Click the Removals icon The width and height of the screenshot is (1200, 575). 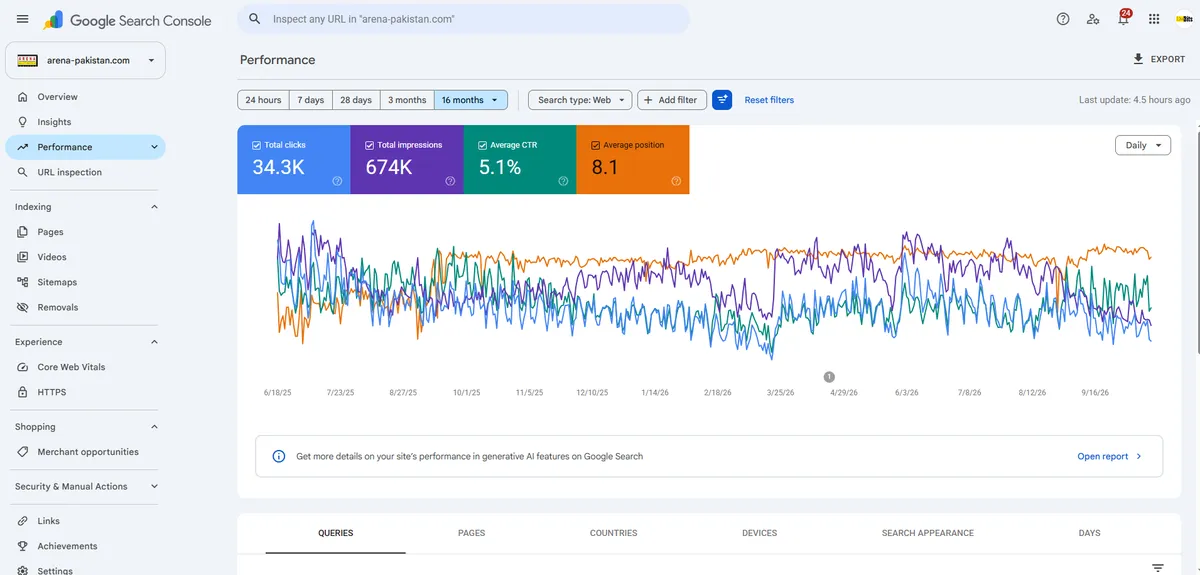point(23,307)
